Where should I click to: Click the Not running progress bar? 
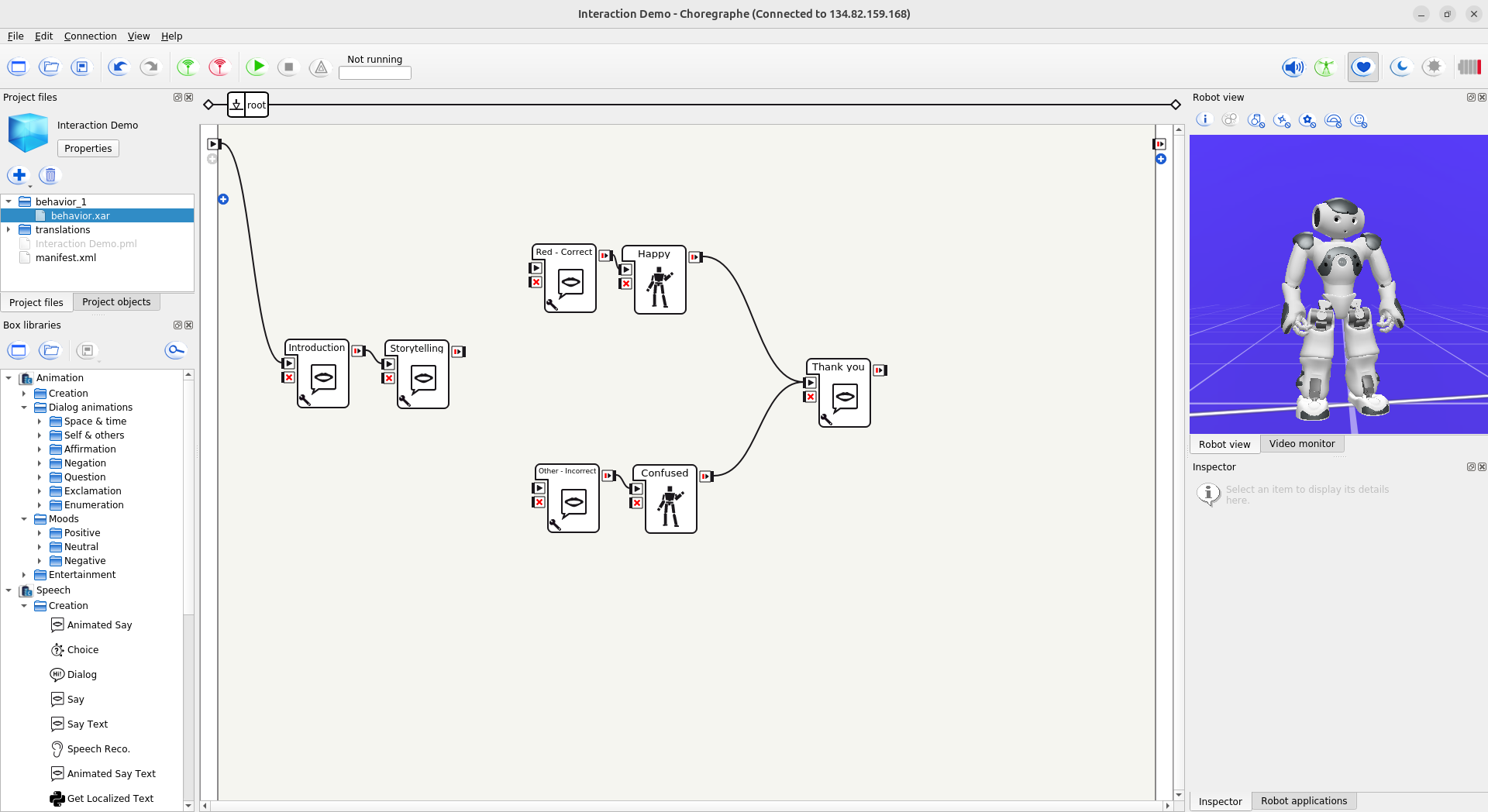coord(375,73)
